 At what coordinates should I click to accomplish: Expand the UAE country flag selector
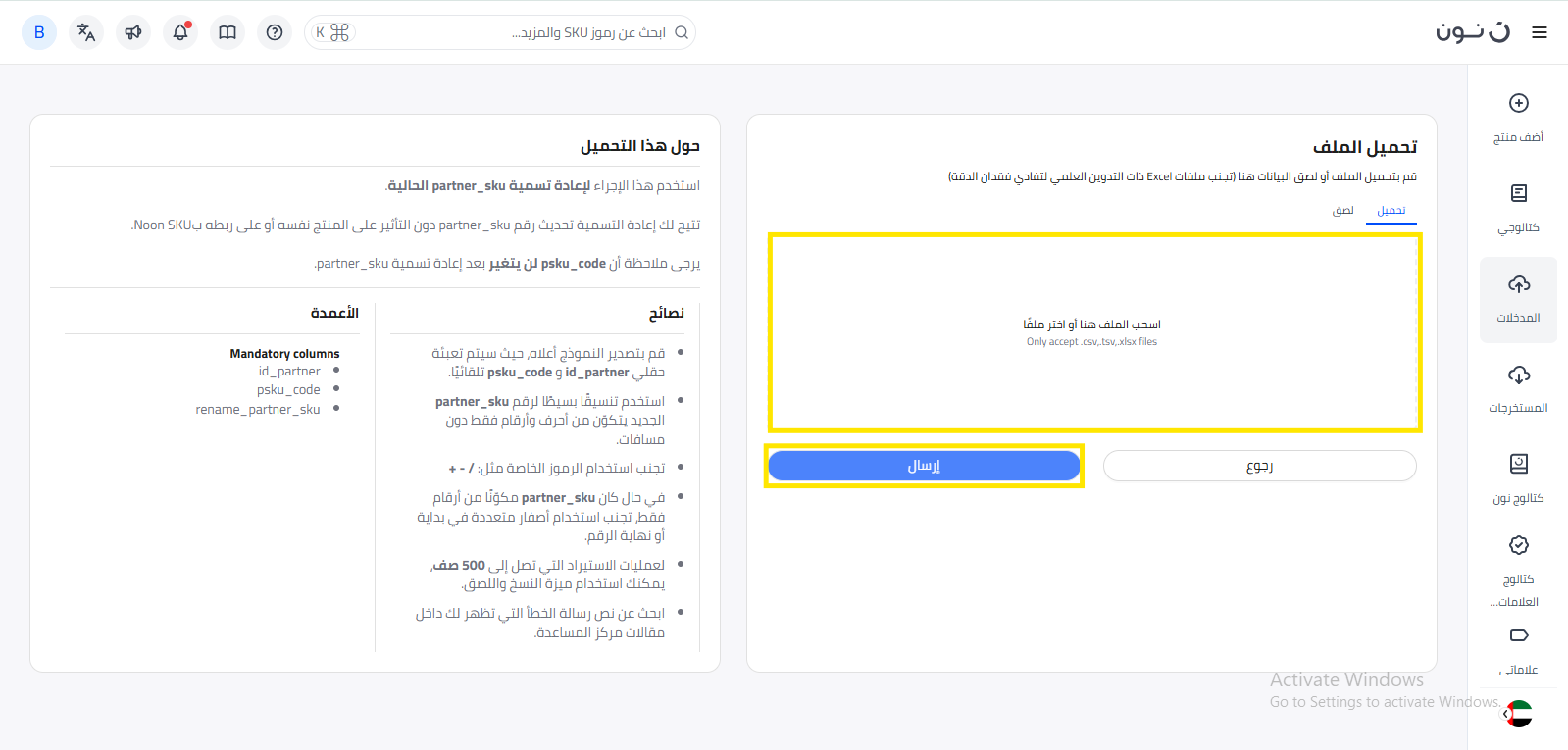[x=1518, y=714]
